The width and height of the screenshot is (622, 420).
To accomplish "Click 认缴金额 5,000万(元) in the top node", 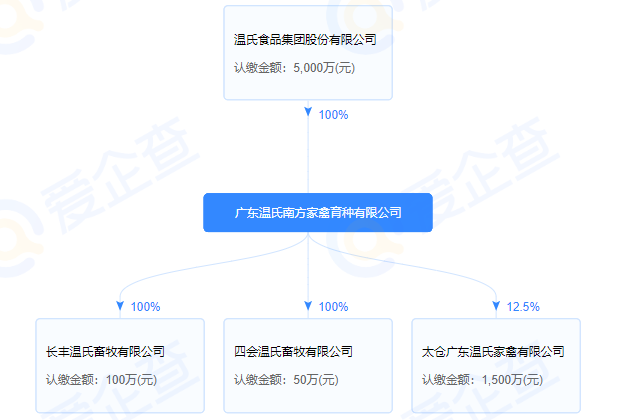I will coord(294,68).
